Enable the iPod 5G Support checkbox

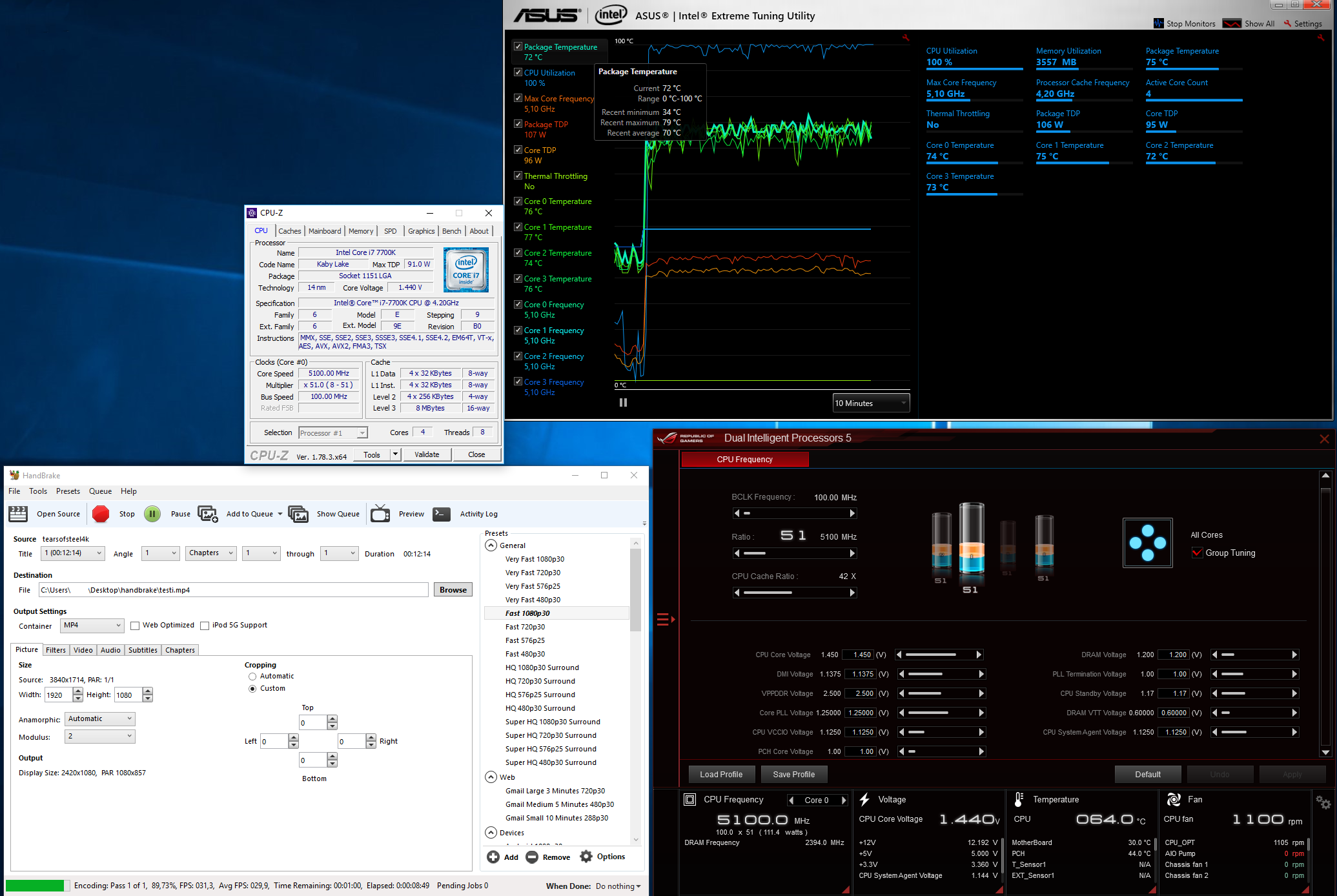205,626
